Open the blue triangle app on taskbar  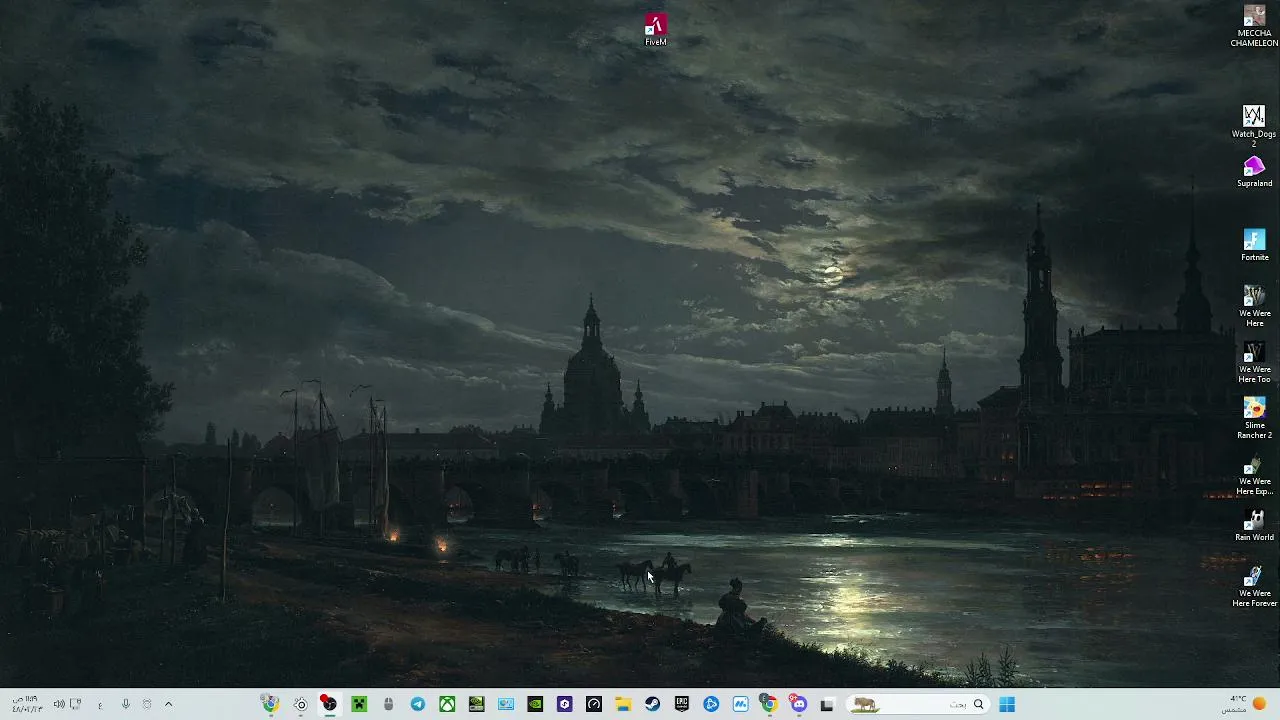[711, 704]
